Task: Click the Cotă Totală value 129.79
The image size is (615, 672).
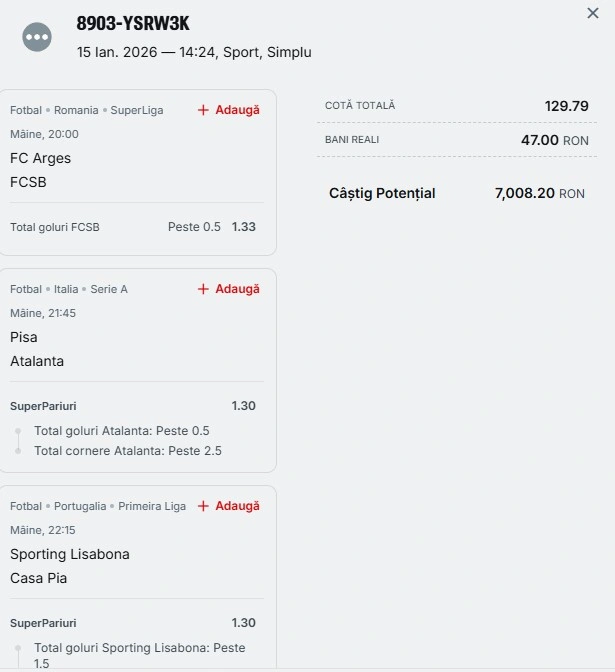Action: coord(566,106)
